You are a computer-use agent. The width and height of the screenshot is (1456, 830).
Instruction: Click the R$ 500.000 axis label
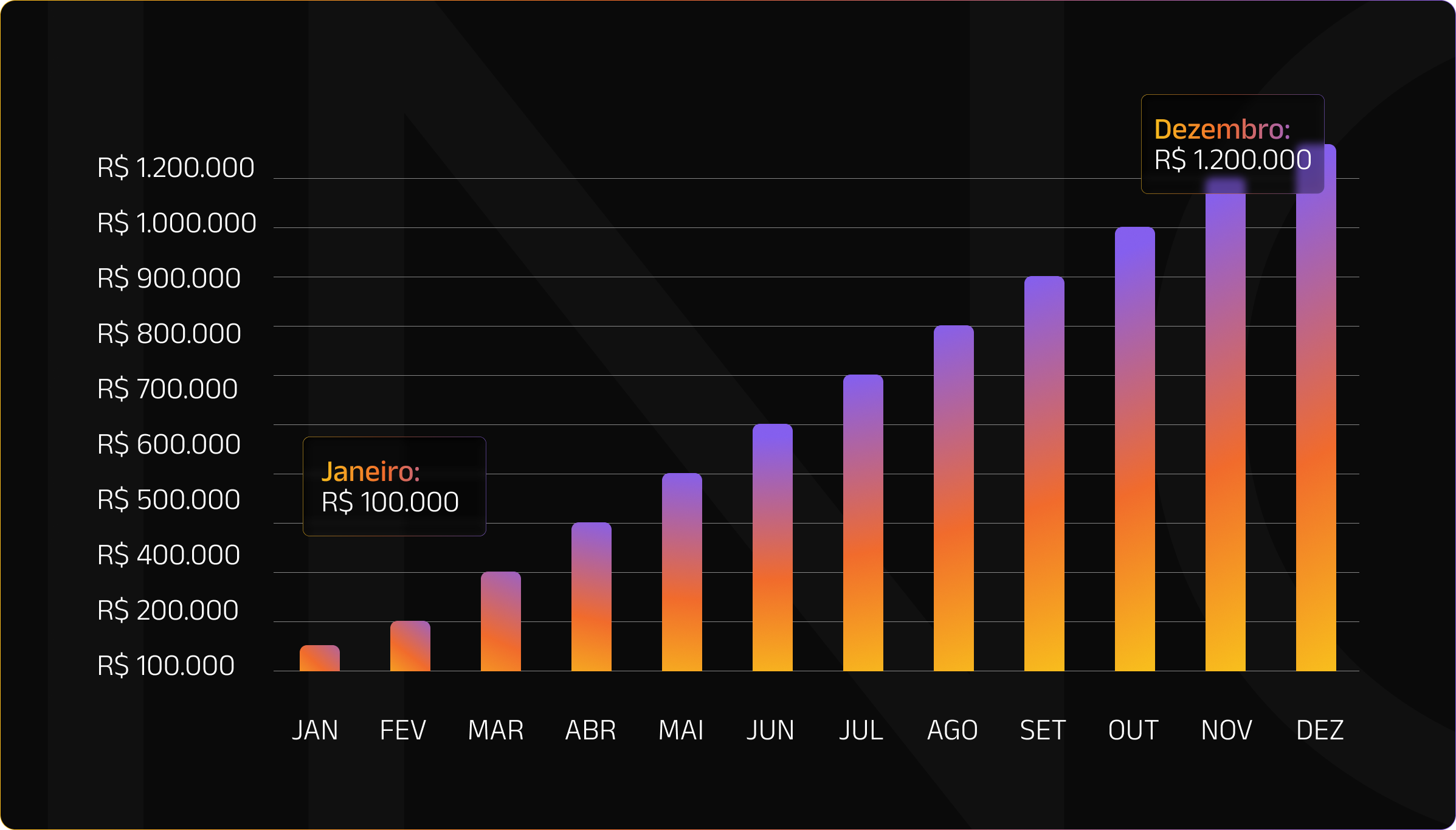(x=168, y=500)
